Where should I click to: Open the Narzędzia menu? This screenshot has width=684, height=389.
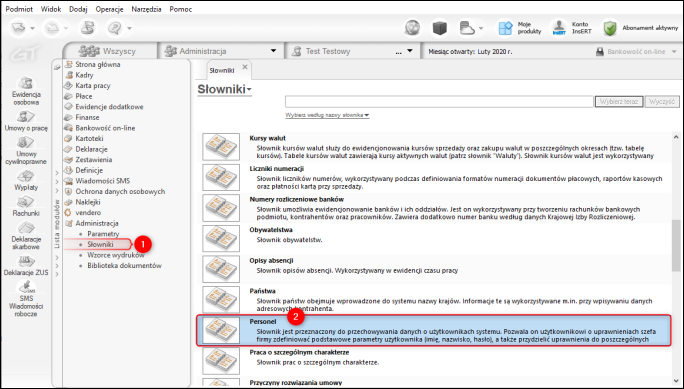[146, 9]
